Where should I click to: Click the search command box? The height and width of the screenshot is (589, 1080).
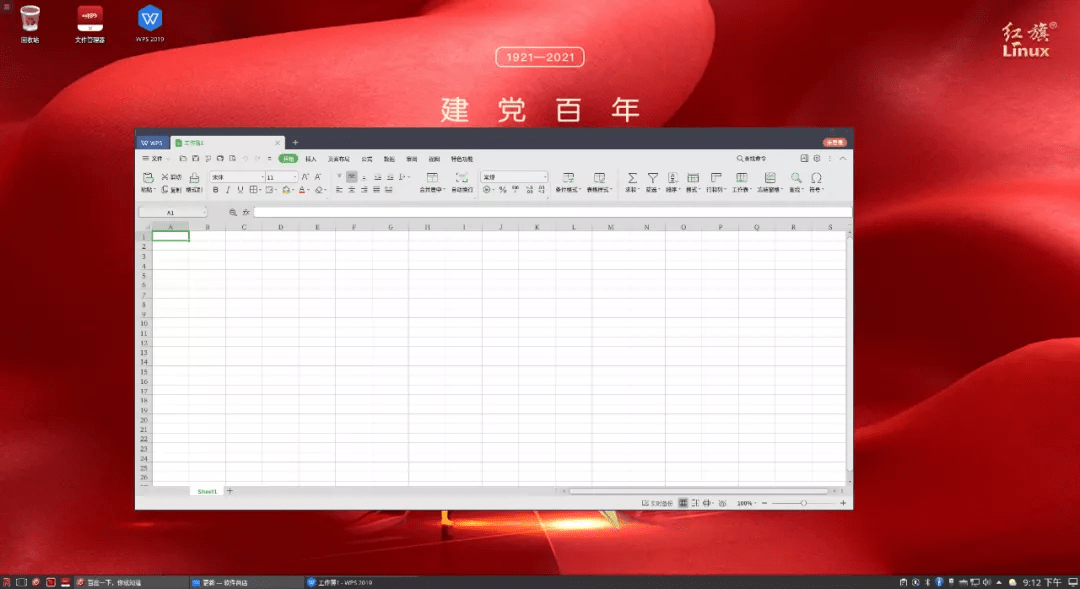coord(752,158)
